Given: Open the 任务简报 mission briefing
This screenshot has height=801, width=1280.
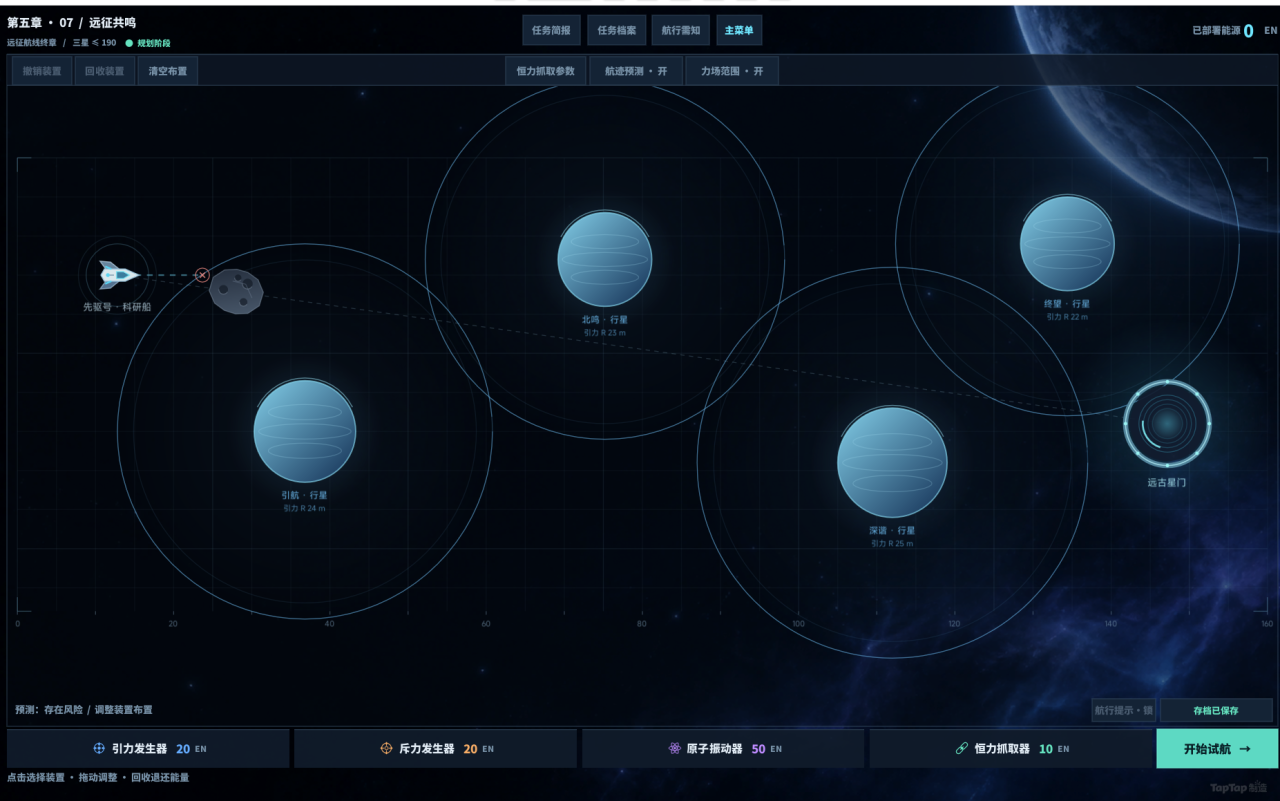Looking at the screenshot, I should (551, 30).
